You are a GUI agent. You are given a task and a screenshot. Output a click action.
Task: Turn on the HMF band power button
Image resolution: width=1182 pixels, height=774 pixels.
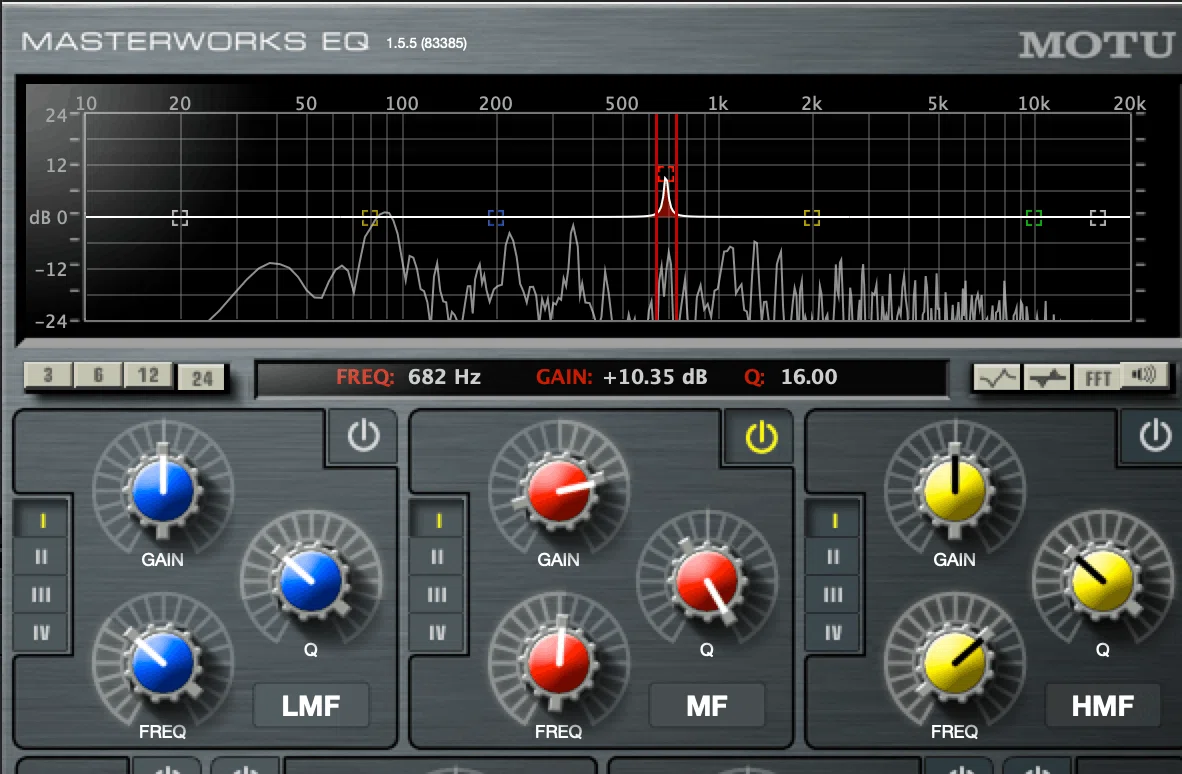click(x=1154, y=436)
